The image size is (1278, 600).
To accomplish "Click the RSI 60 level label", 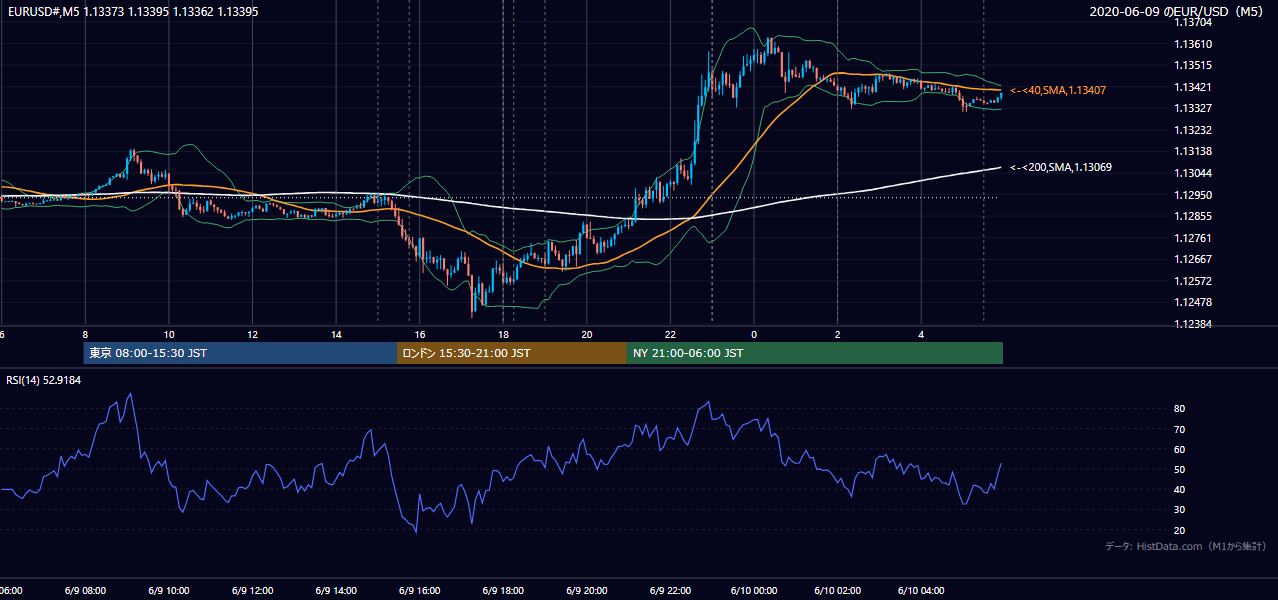I will [x=1179, y=449].
